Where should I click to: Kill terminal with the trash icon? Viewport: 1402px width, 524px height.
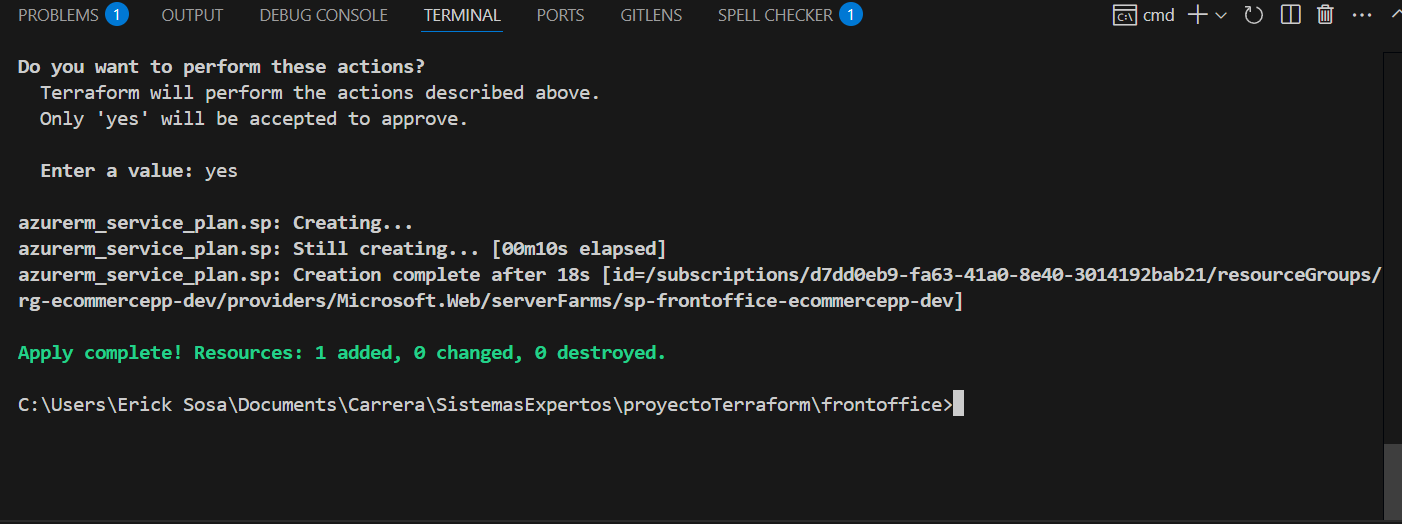click(1325, 15)
